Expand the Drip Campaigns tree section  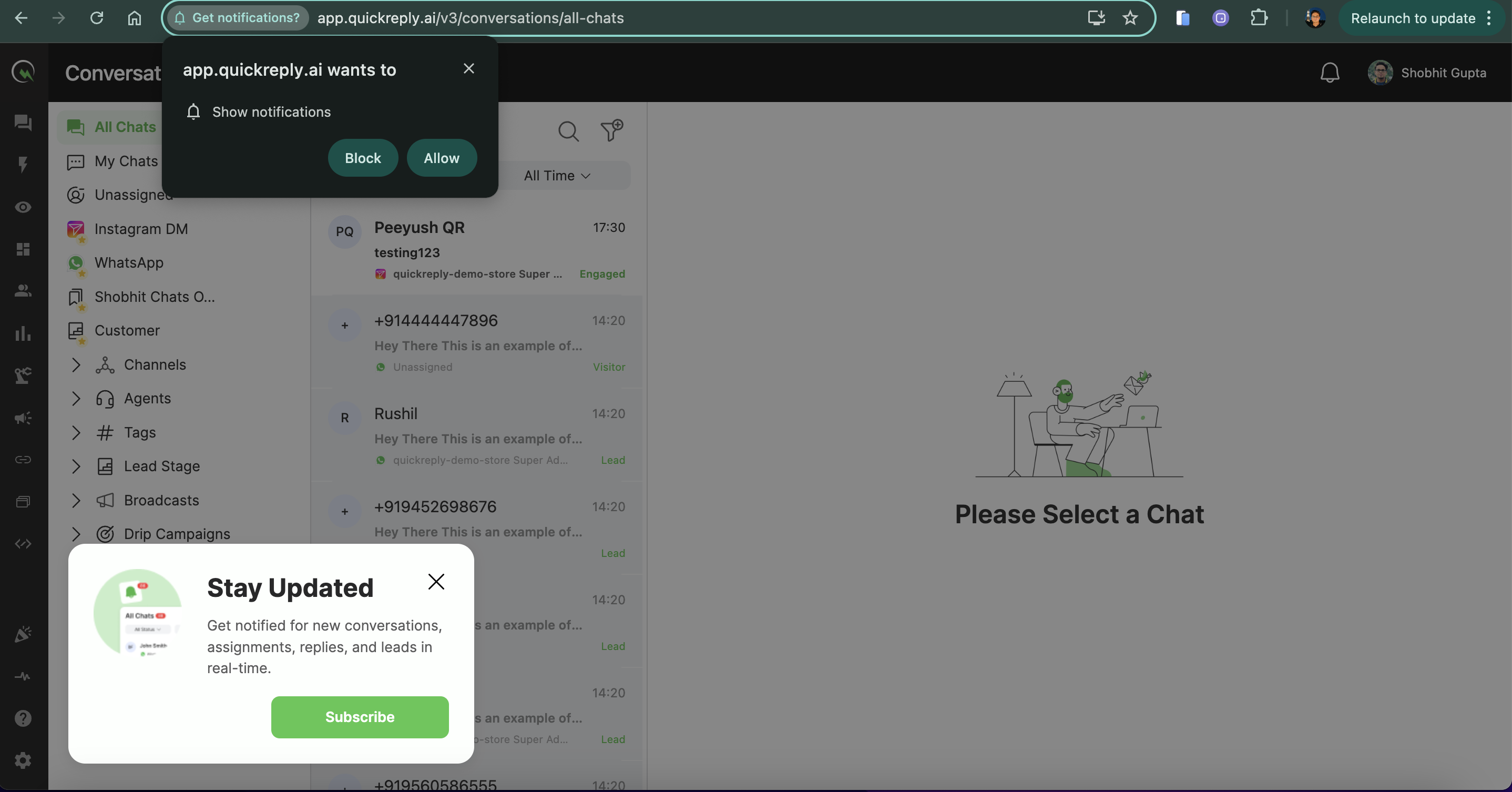coord(76,534)
